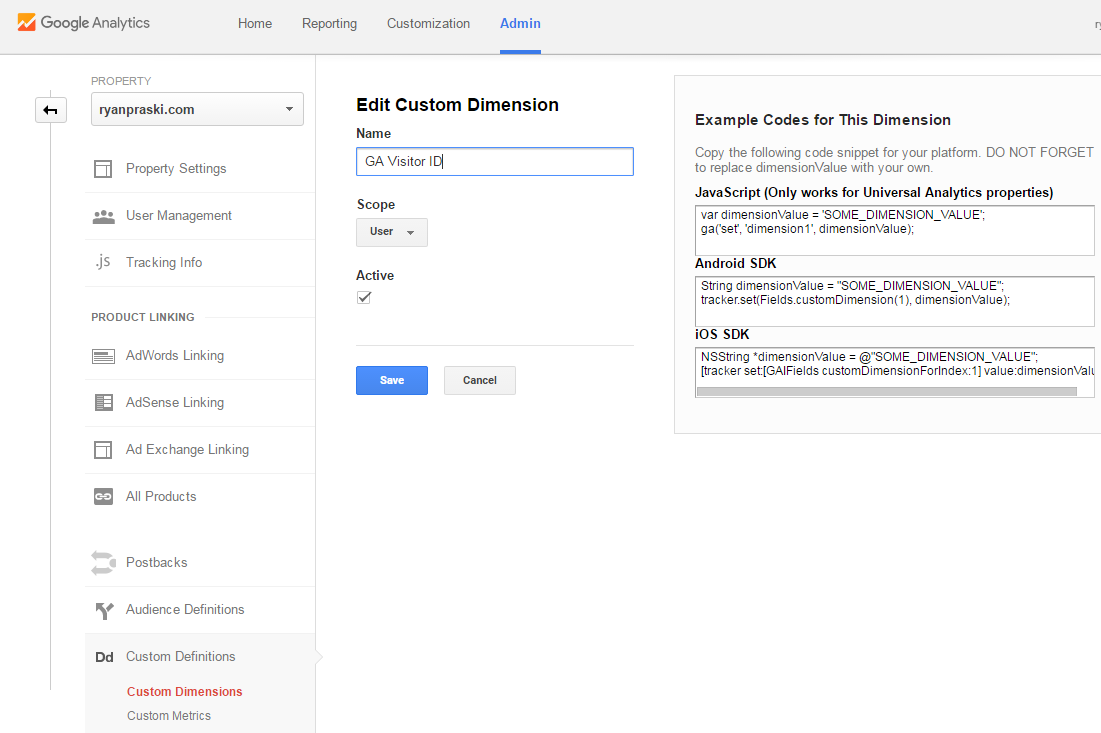1101x733 pixels.
Task: Click the Edit Custom Dimension heading
Action: point(458,105)
